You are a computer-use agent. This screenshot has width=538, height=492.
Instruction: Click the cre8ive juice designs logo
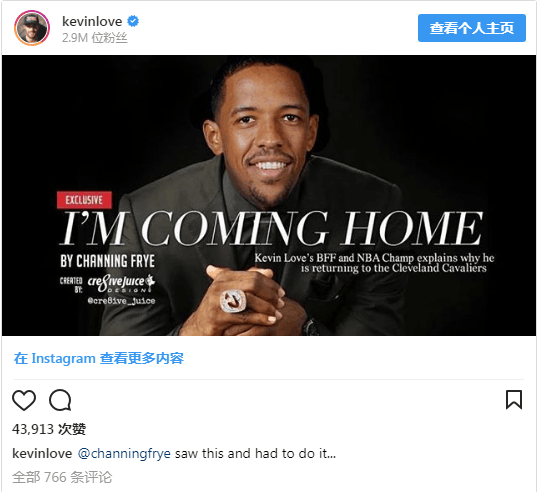coord(121,283)
